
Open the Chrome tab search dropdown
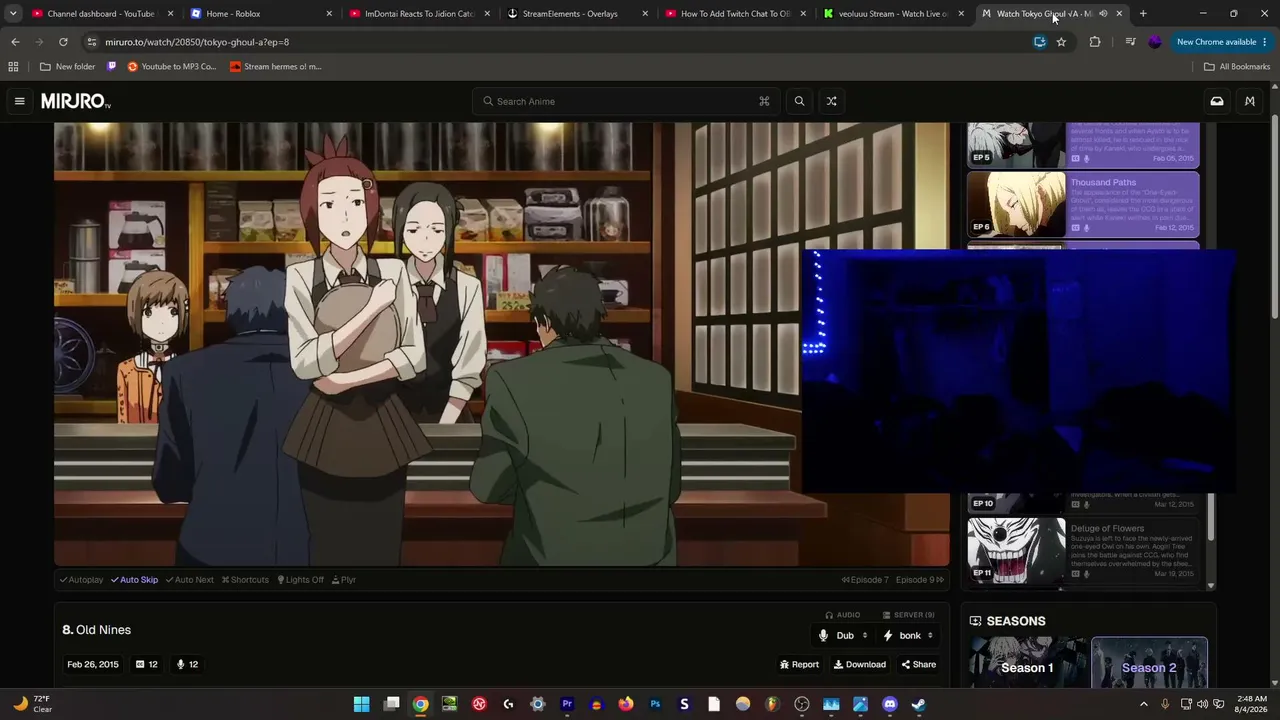pyautogui.click(x=13, y=14)
